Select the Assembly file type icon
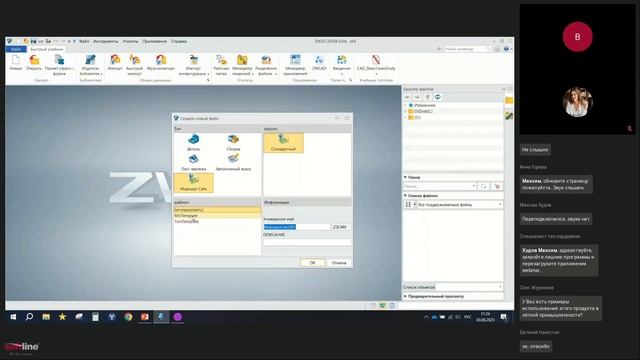Image resolution: width=640 pixels, height=360 pixels. [233, 140]
